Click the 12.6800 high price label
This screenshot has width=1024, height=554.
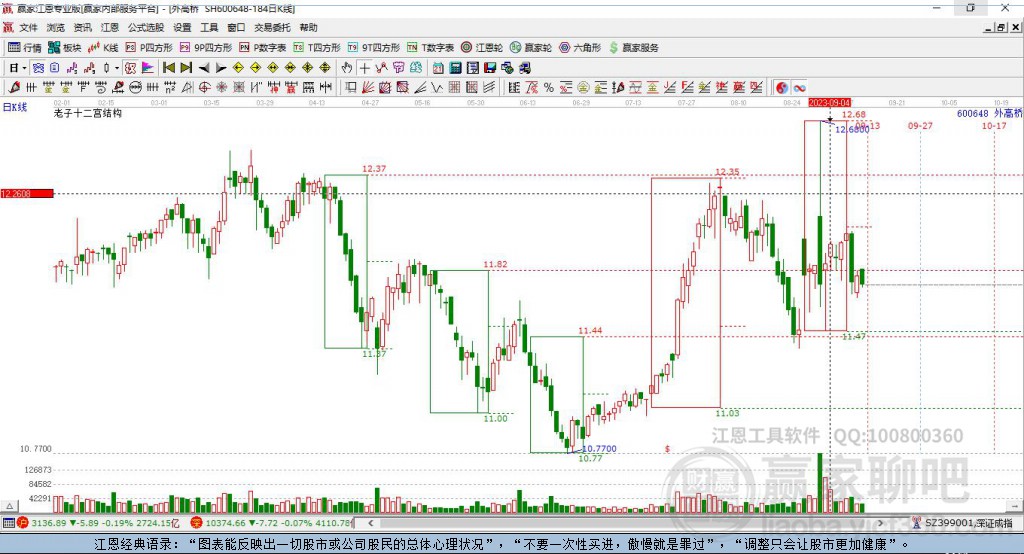(852, 129)
